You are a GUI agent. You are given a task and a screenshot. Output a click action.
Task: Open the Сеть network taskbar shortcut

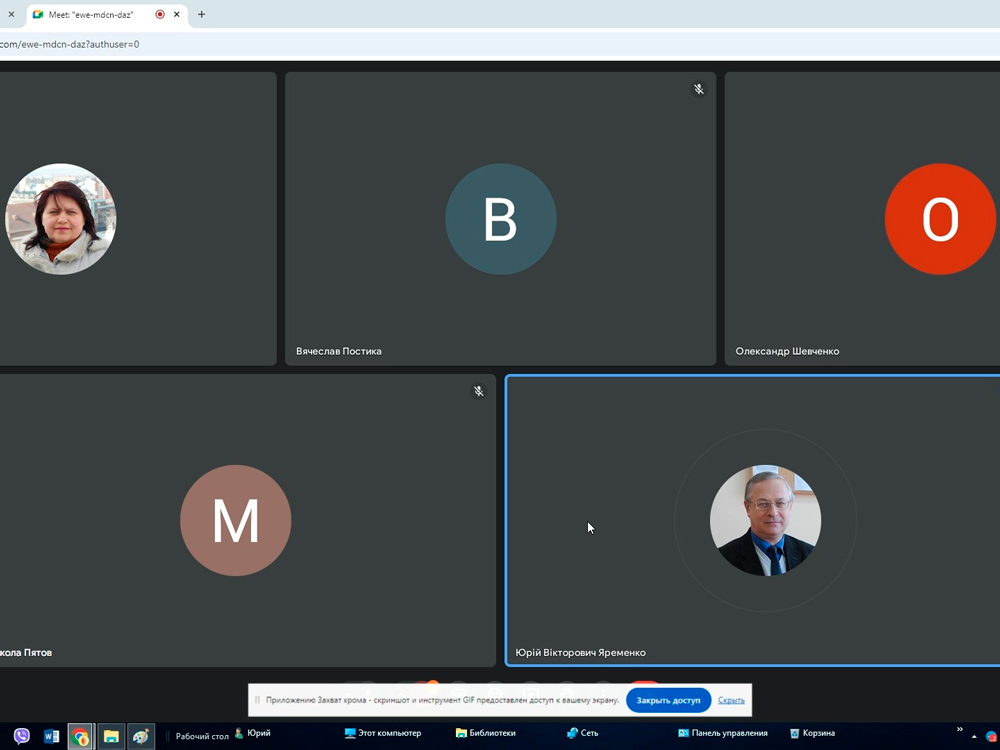(583, 733)
